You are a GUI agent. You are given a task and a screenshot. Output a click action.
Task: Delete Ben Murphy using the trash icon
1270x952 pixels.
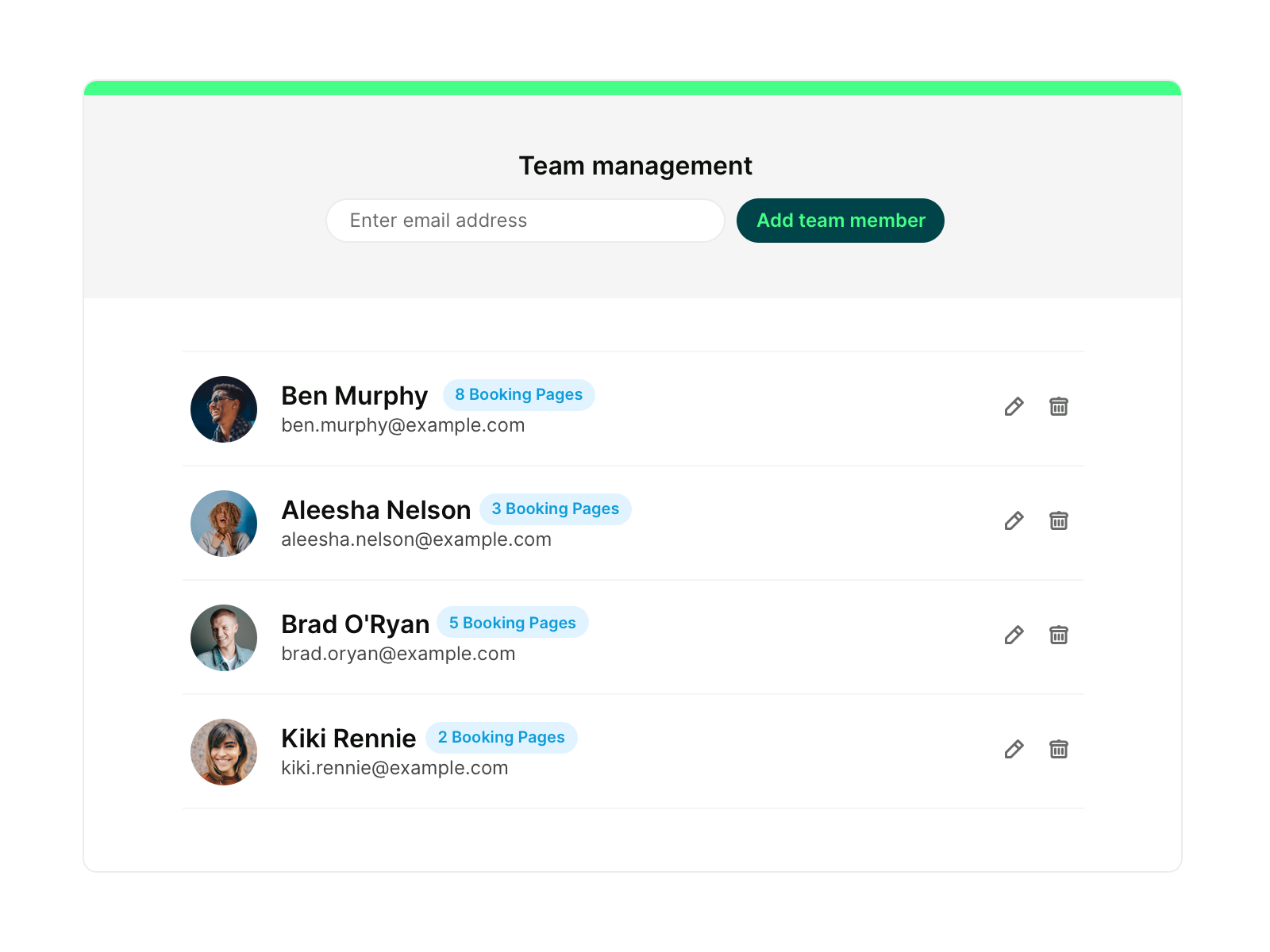click(x=1059, y=406)
